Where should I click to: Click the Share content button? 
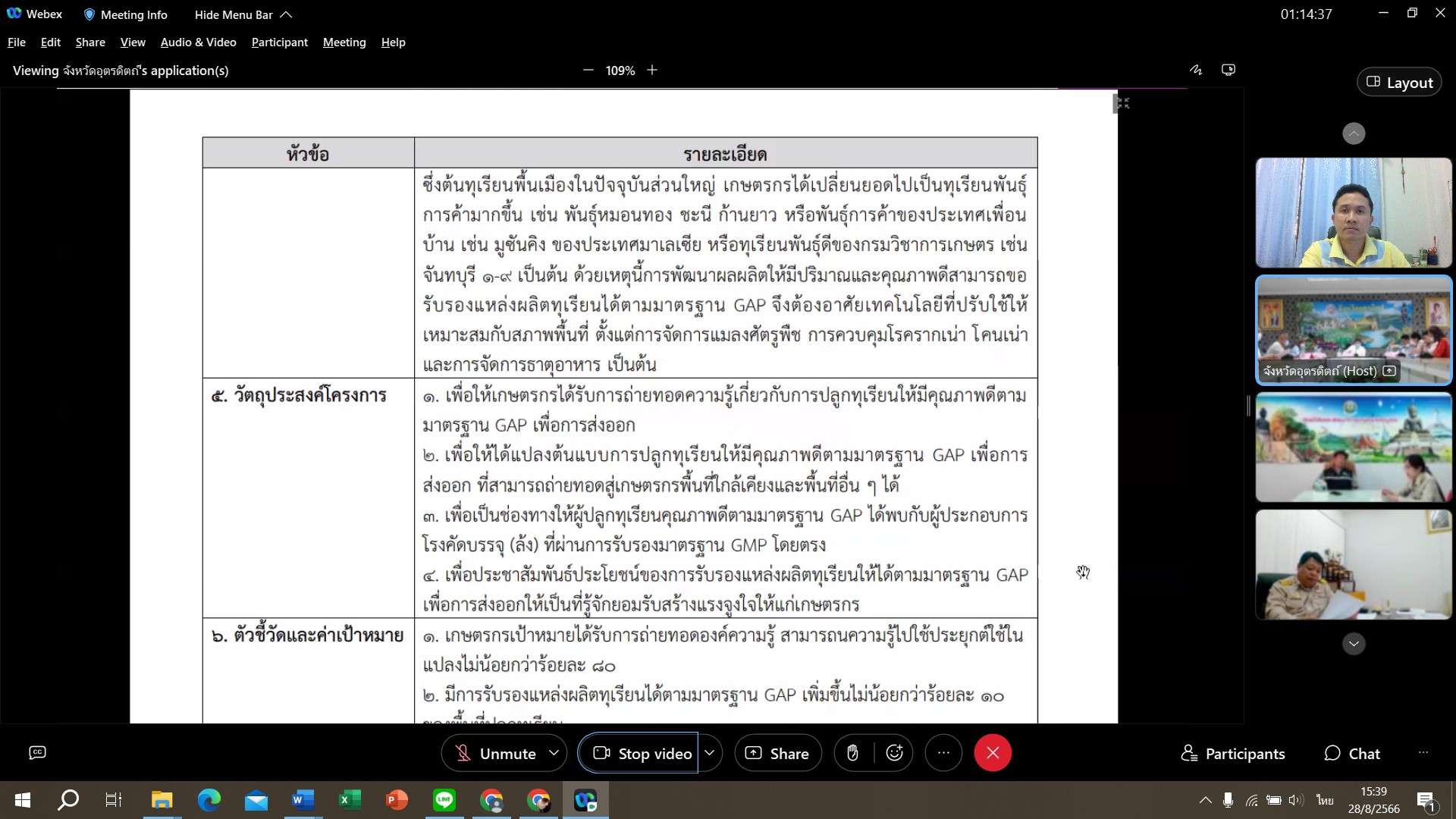pyautogui.click(x=777, y=753)
